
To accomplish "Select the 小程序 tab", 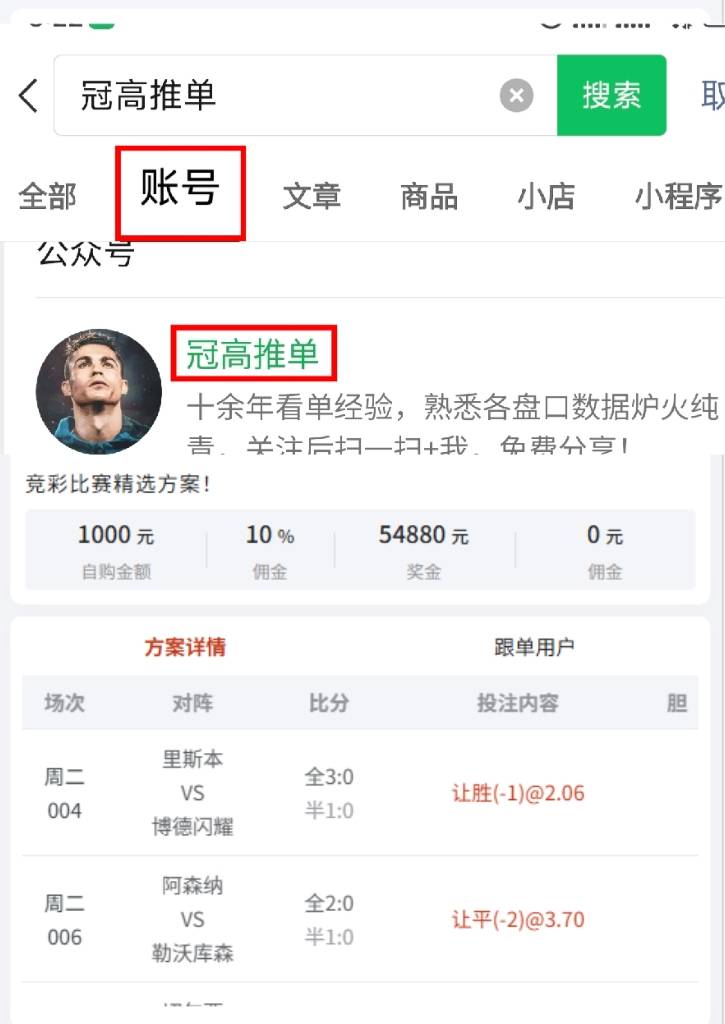I will (x=678, y=196).
